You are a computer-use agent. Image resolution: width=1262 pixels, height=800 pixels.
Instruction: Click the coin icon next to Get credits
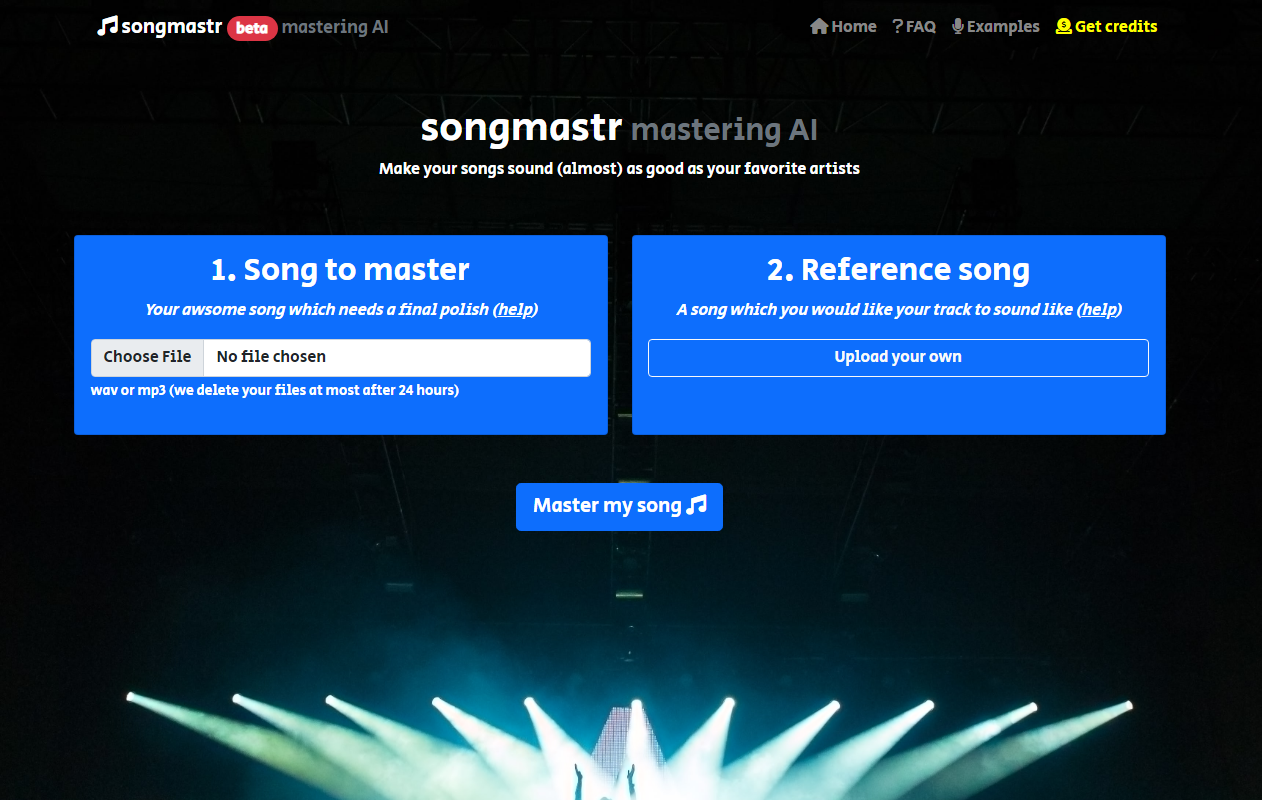(x=1063, y=26)
